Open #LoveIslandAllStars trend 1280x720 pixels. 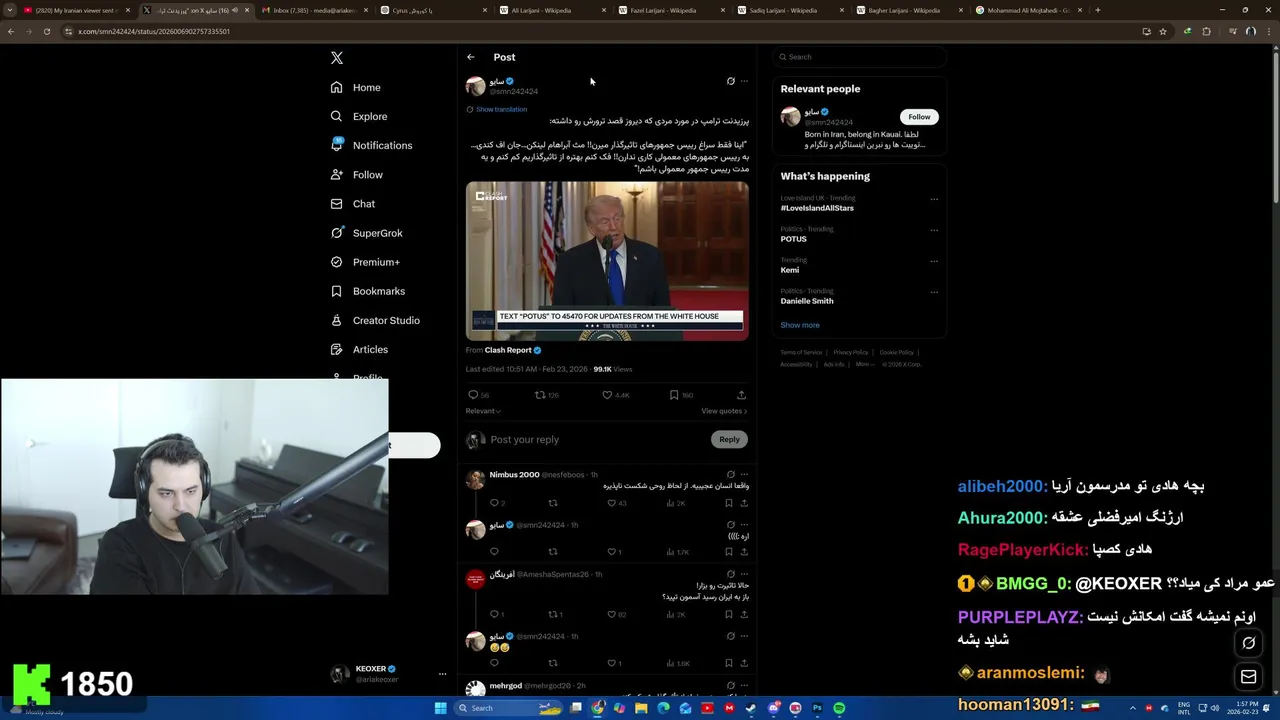(817, 208)
